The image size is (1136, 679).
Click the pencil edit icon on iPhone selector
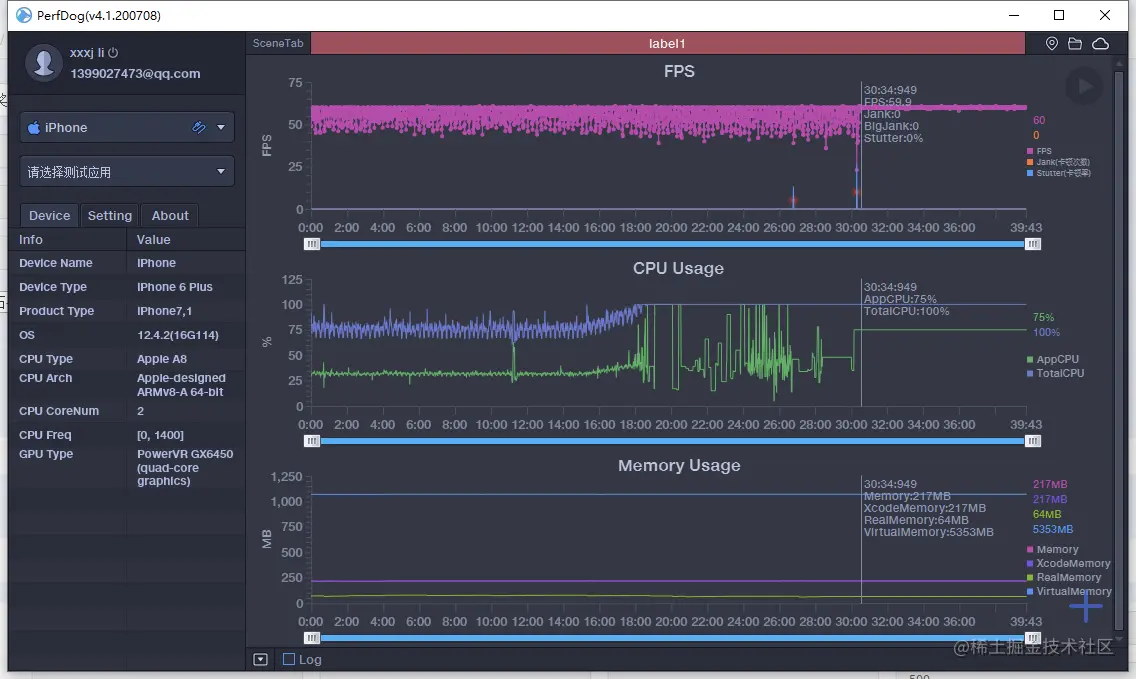point(199,128)
